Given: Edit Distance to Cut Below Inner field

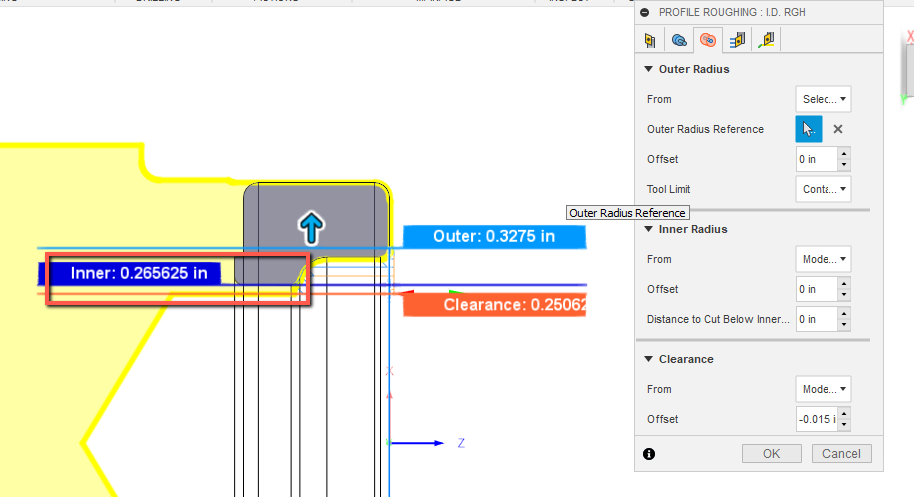Looking at the screenshot, I should pyautogui.click(x=817, y=319).
